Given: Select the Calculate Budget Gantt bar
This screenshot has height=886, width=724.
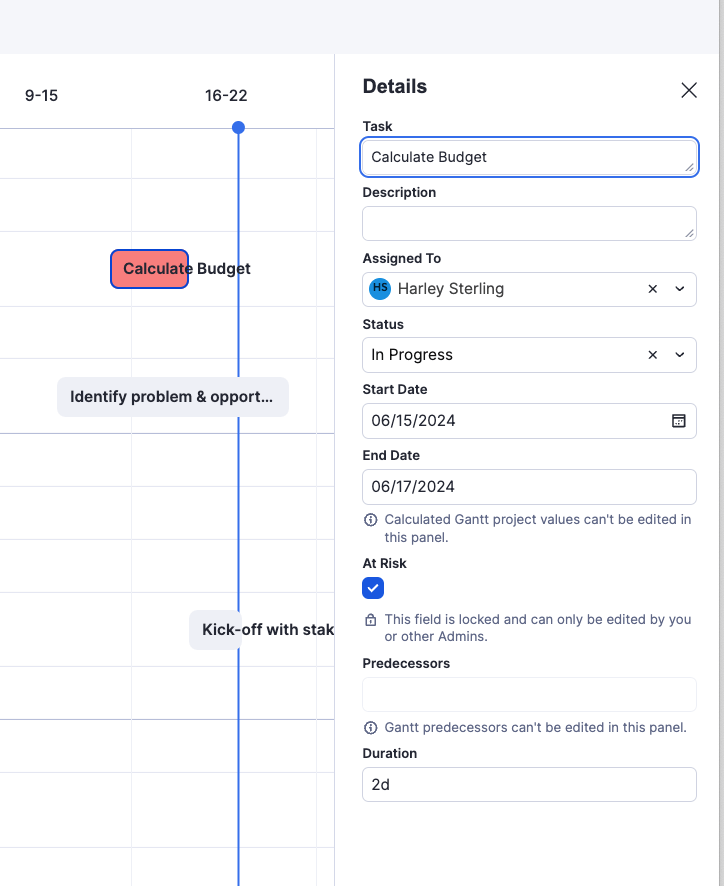Looking at the screenshot, I should [149, 269].
